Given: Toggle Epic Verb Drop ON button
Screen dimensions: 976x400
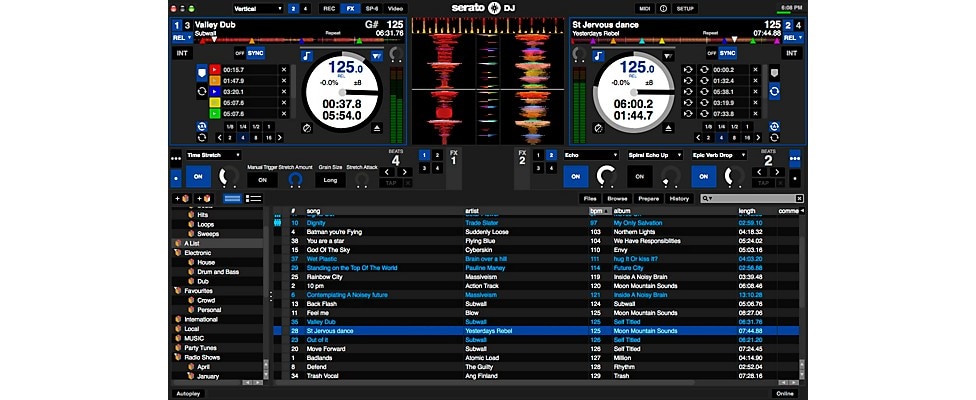Looking at the screenshot, I should point(703,177).
